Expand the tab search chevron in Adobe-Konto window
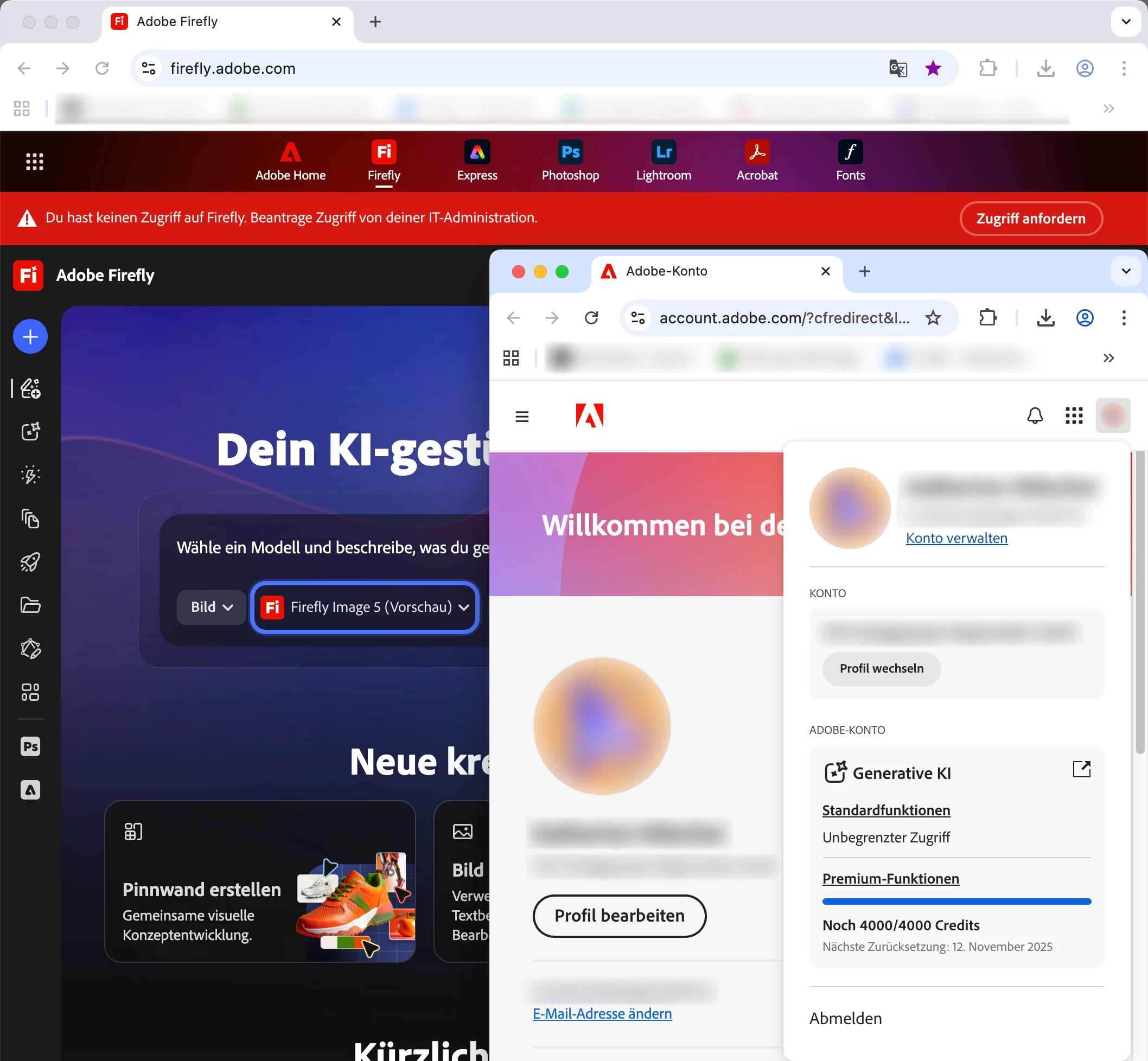This screenshot has width=1148, height=1061. point(1125,271)
